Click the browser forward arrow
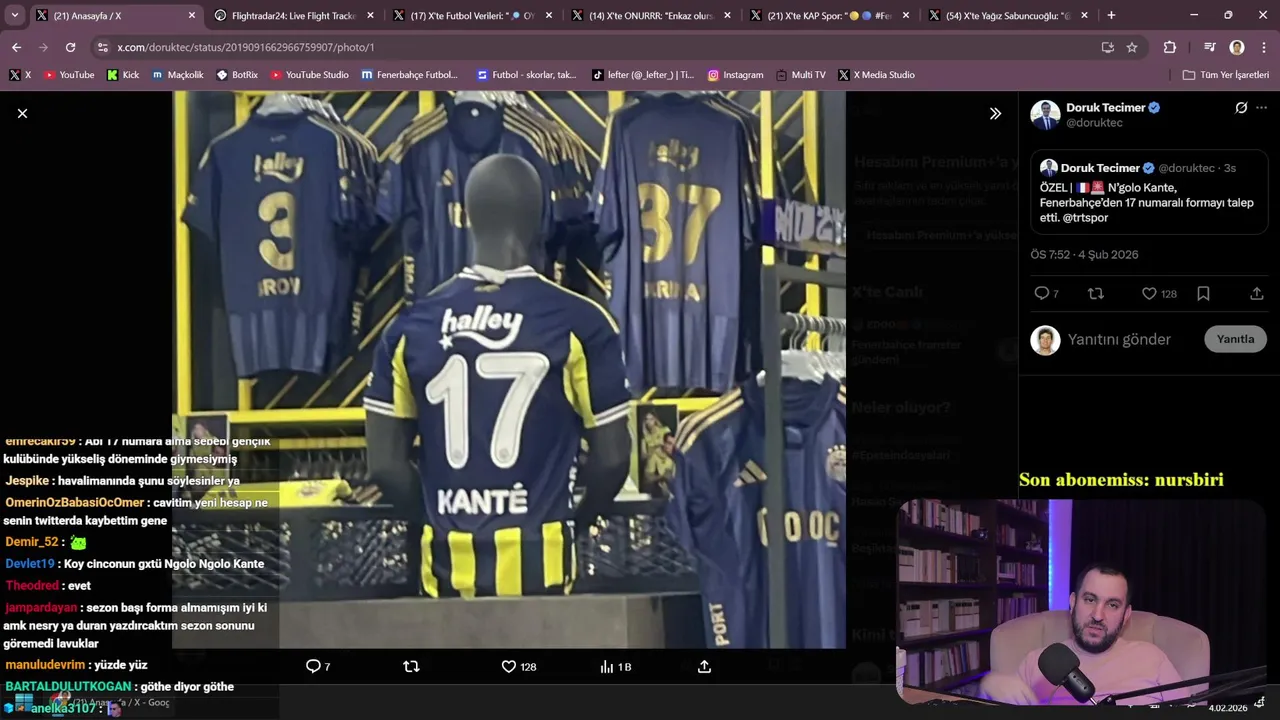The height and width of the screenshot is (720, 1280). tap(43, 47)
